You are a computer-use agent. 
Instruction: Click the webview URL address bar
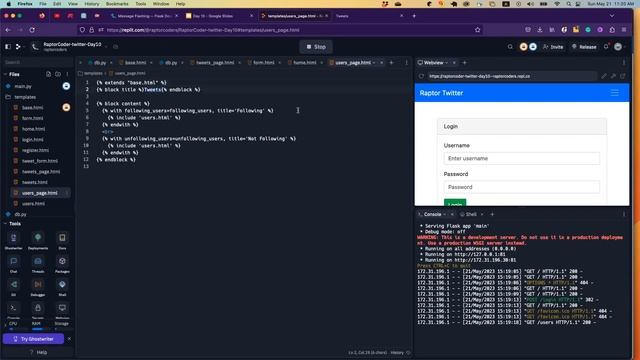coord(512,76)
